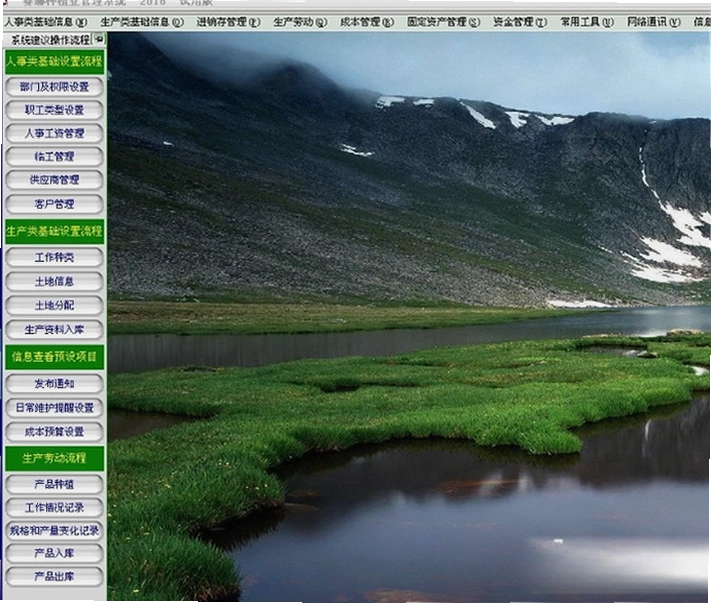Select the green 生产劳动流程 section header
This screenshot has width=711, height=603.
pos(54,458)
